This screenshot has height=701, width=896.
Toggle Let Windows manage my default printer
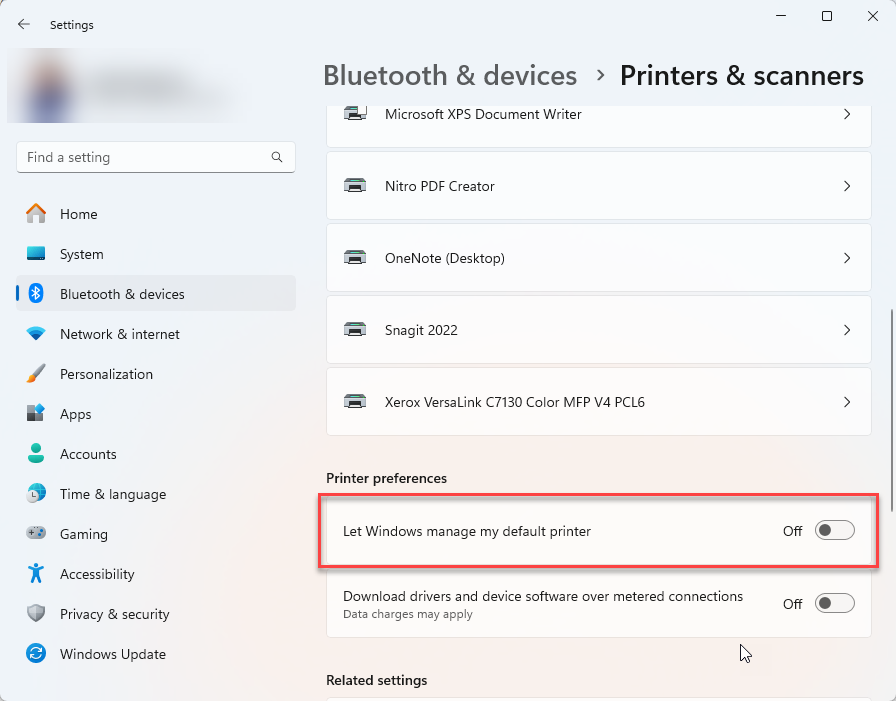click(x=834, y=531)
